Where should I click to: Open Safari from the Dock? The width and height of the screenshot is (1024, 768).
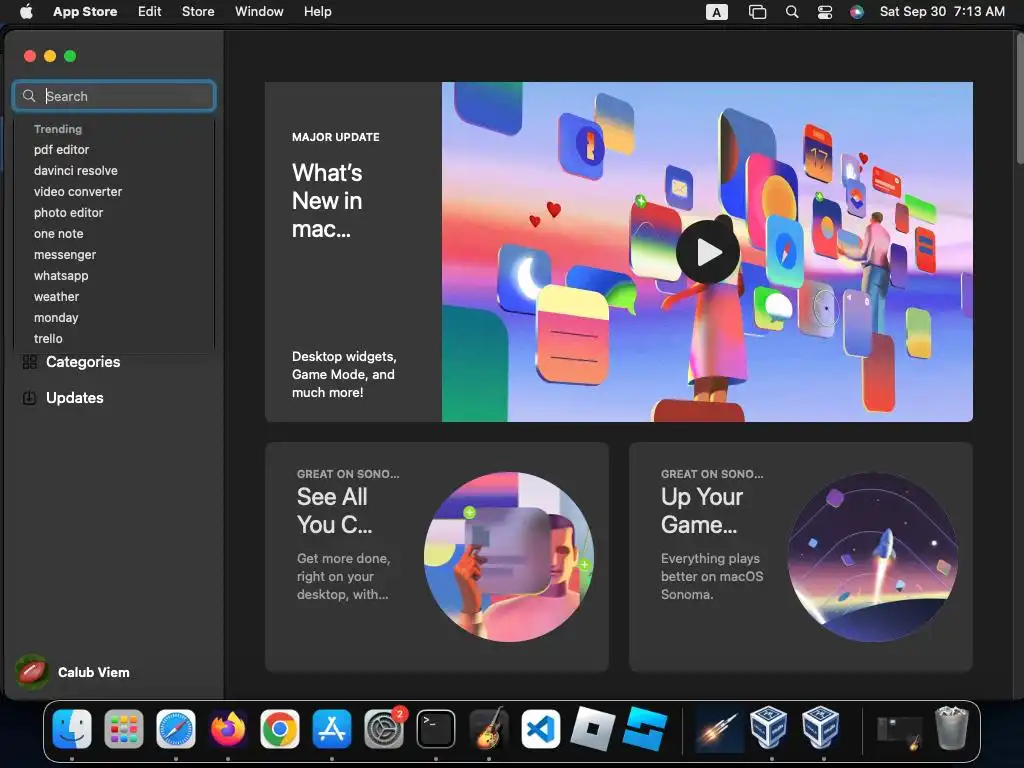point(176,729)
